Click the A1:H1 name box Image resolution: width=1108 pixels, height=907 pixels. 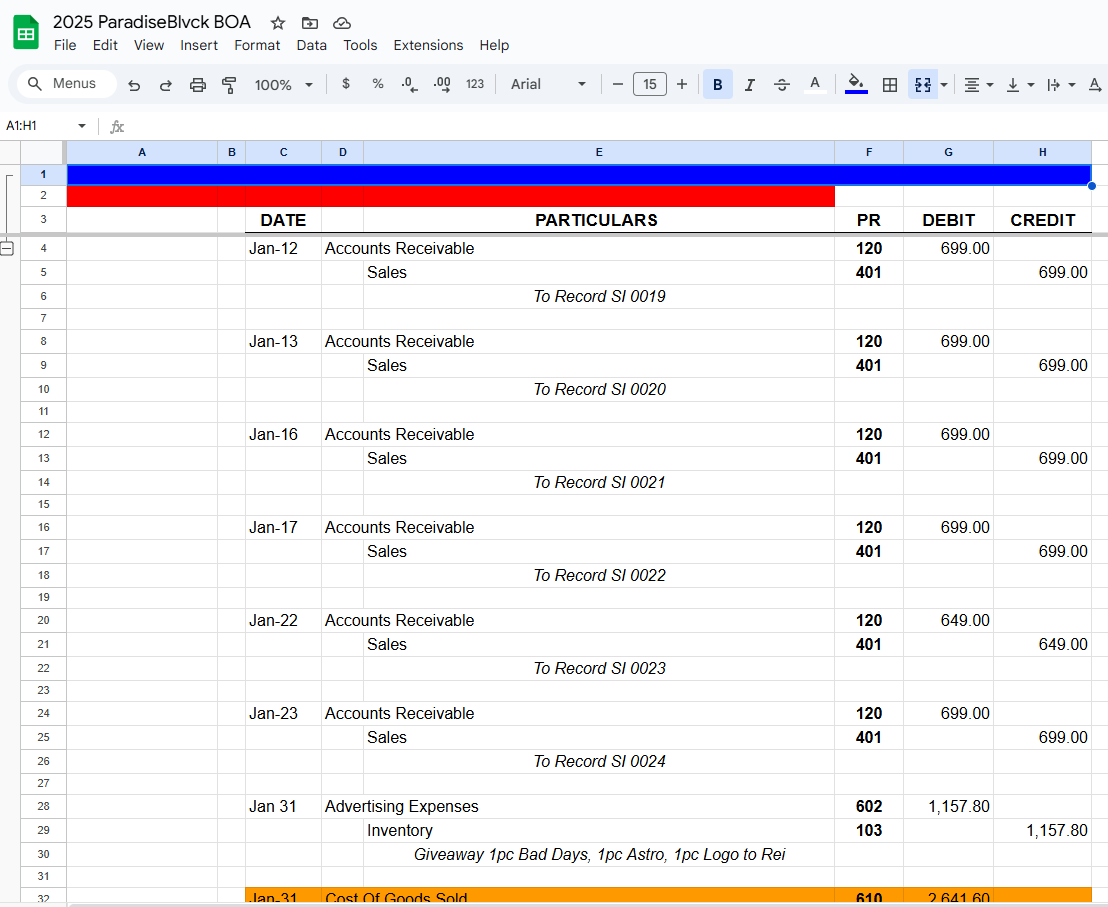[39, 126]
